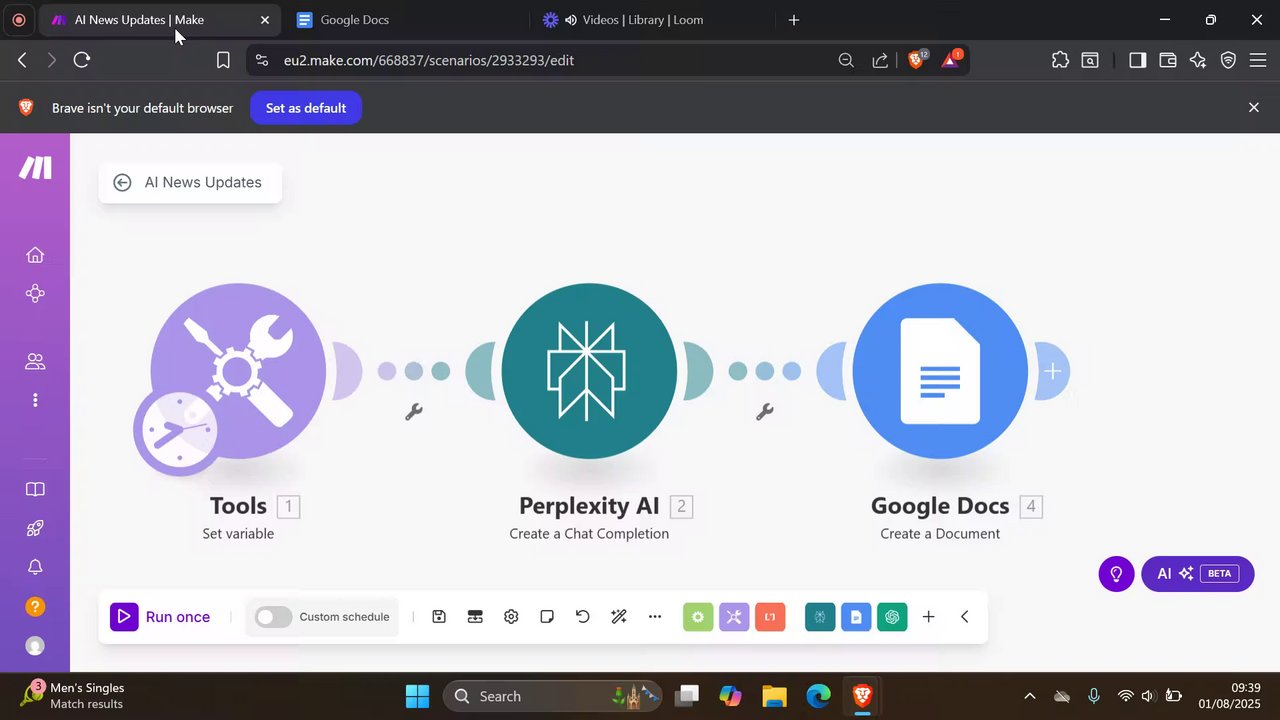
Task: Open the Windows Start button
Action: (x=418, y=696)
